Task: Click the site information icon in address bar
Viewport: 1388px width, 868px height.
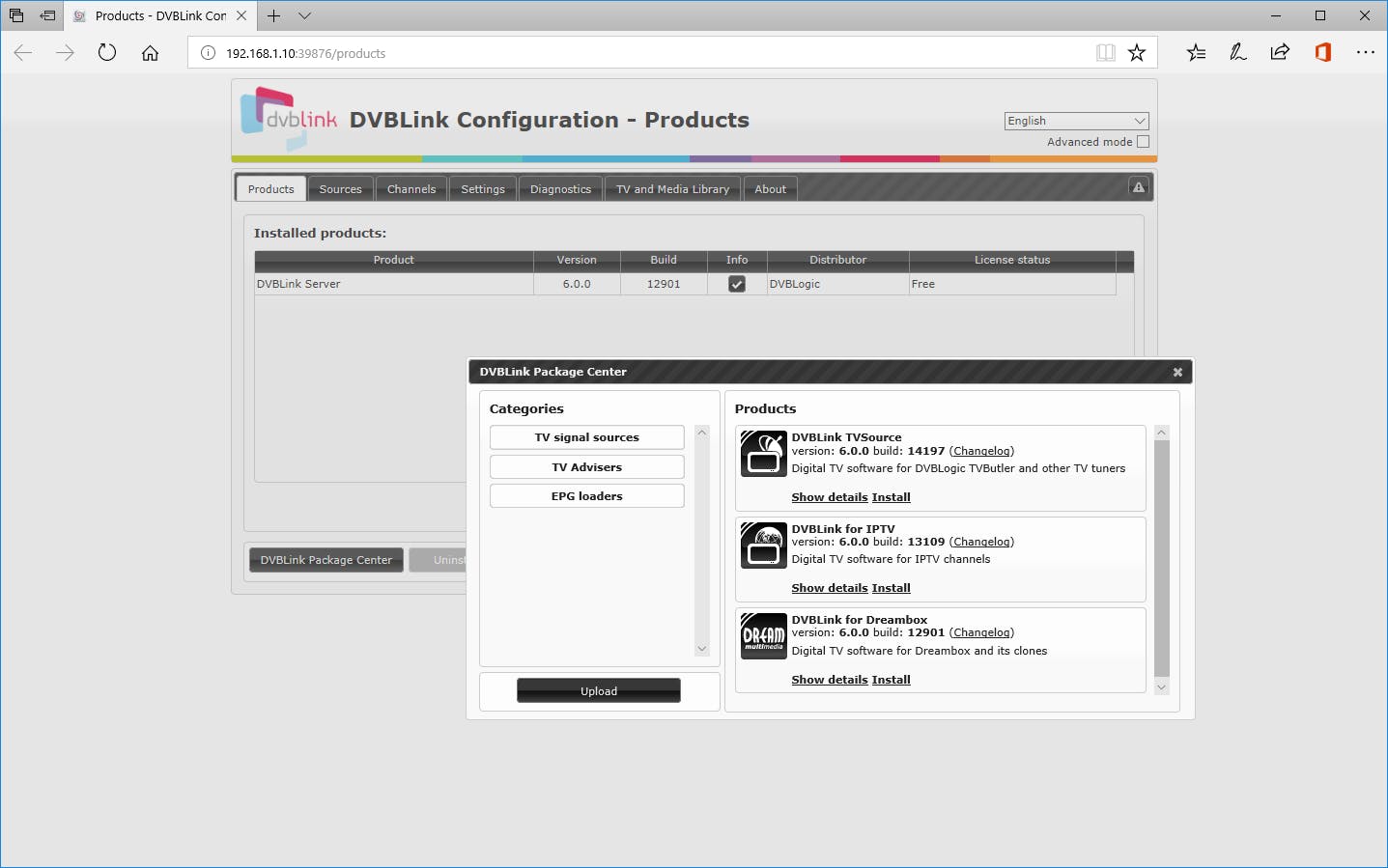Action: [x=208, y=53]
